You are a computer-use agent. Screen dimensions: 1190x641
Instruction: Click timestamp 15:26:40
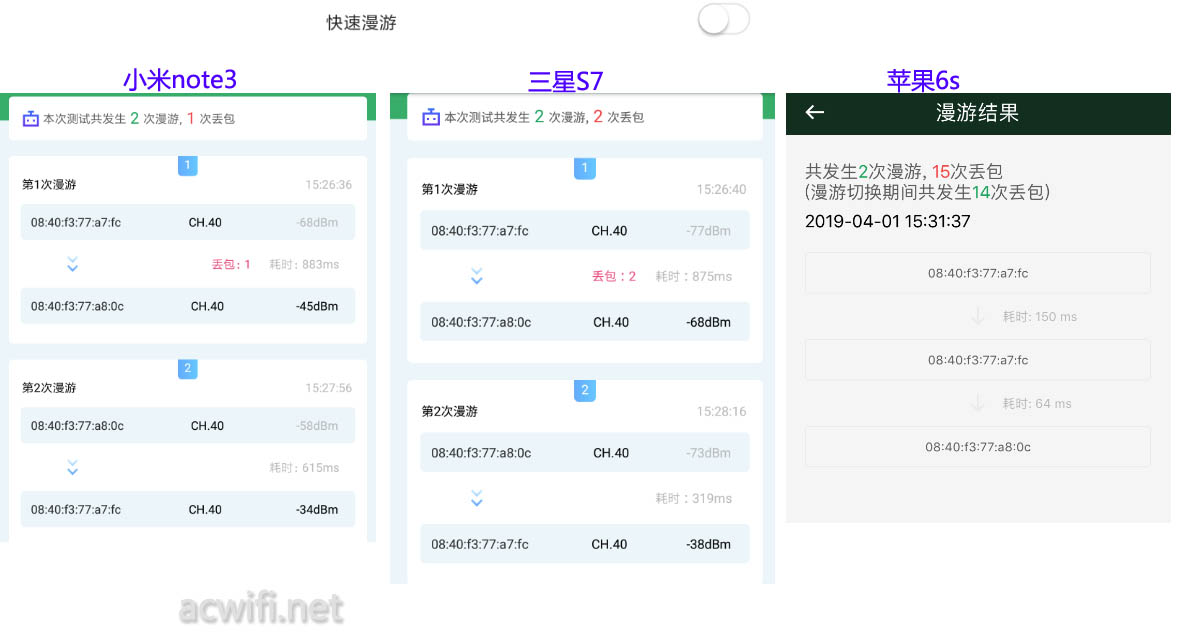click(721, 189)
